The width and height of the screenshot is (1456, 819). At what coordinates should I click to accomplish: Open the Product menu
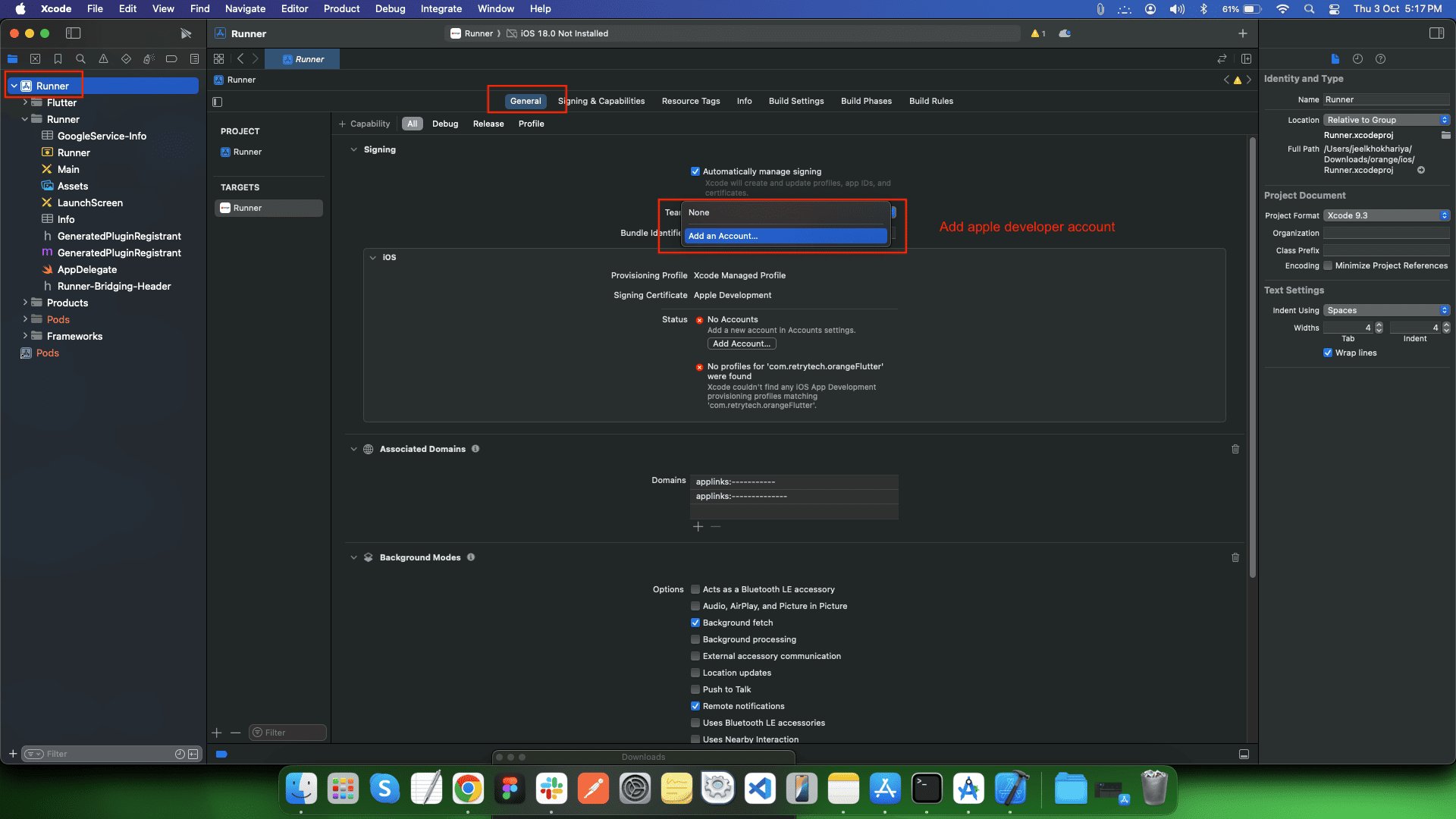coord(341,8)
